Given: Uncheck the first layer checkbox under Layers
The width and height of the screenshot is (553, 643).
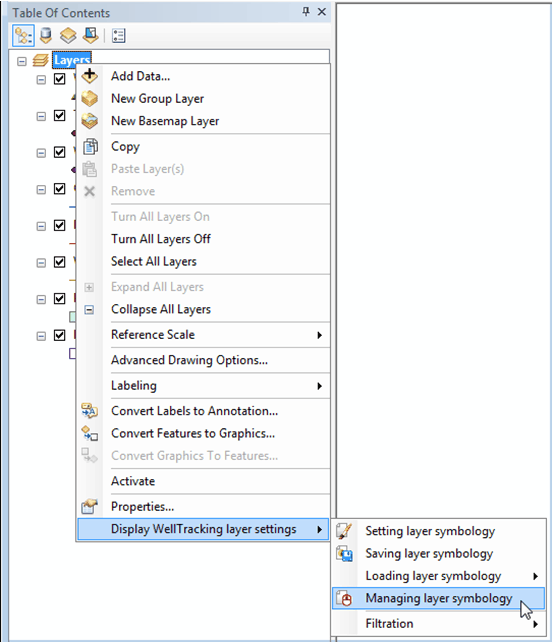Looking at the screenshot, I should [59, 79].
